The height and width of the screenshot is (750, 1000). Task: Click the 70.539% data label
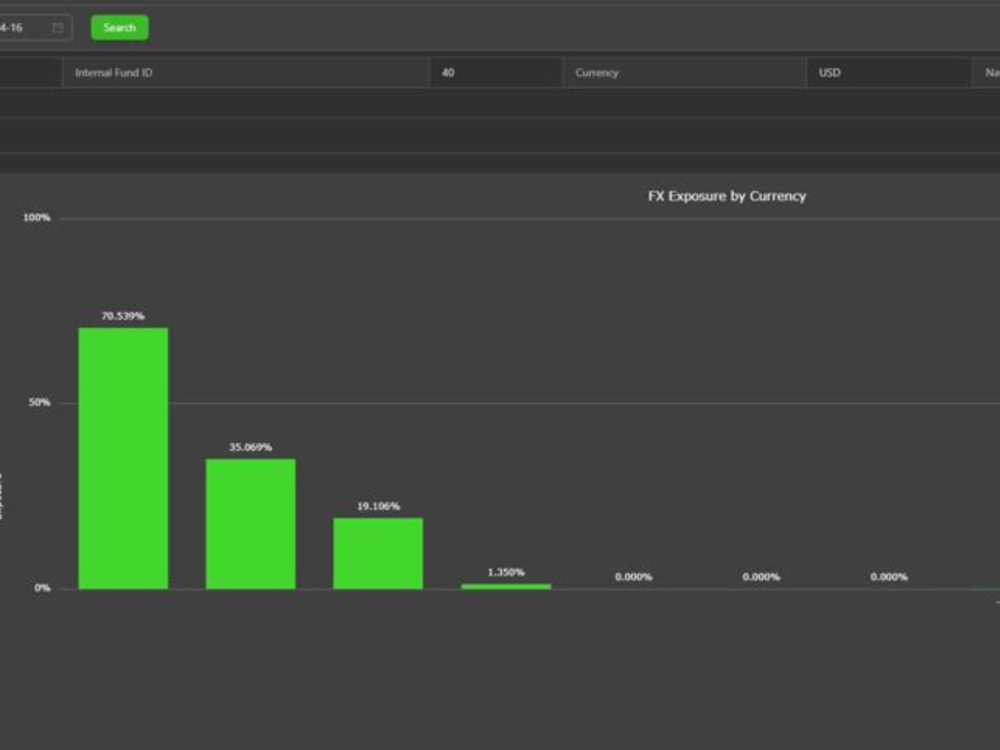coord(123,316)
